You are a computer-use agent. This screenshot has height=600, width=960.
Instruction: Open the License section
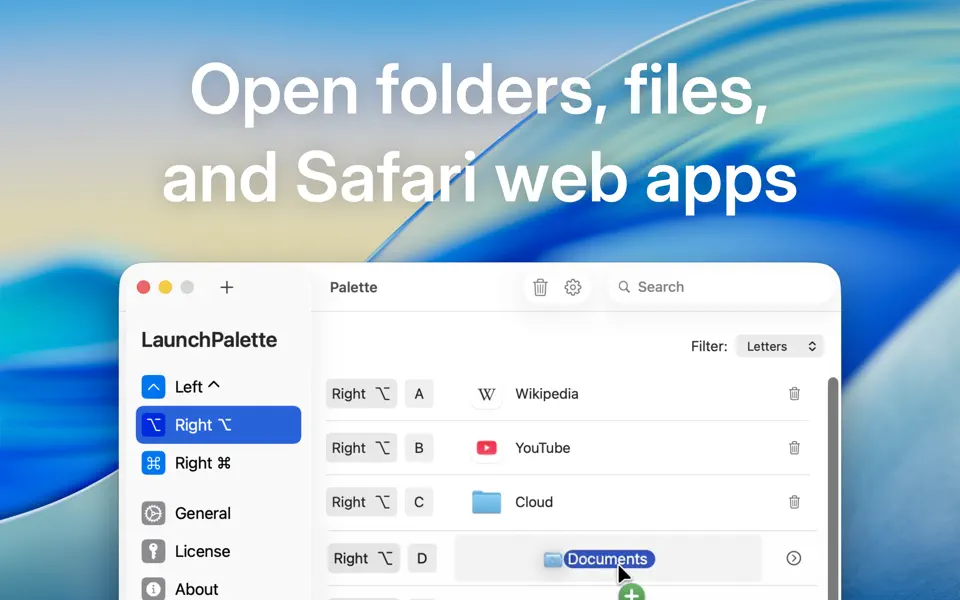[200, 551]
